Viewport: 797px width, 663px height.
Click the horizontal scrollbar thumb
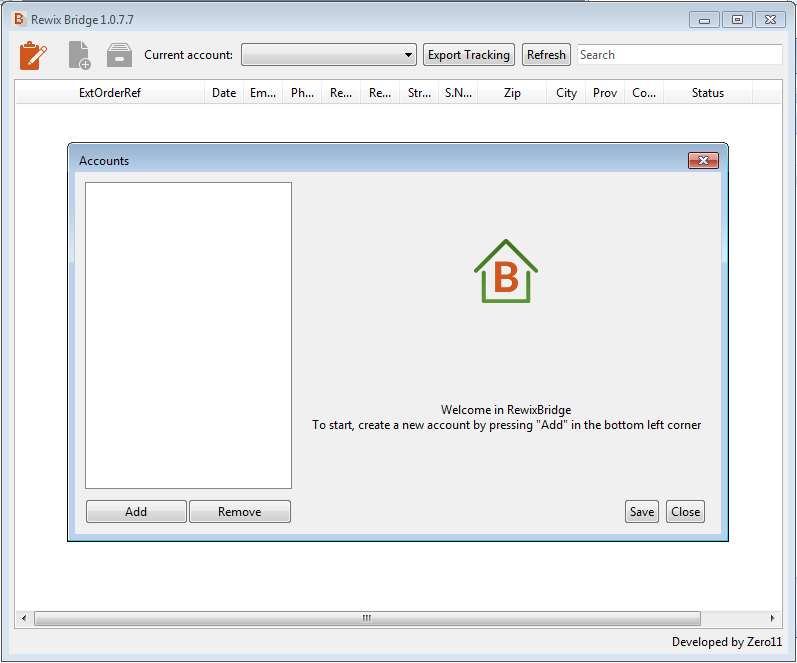click(367, 618)
